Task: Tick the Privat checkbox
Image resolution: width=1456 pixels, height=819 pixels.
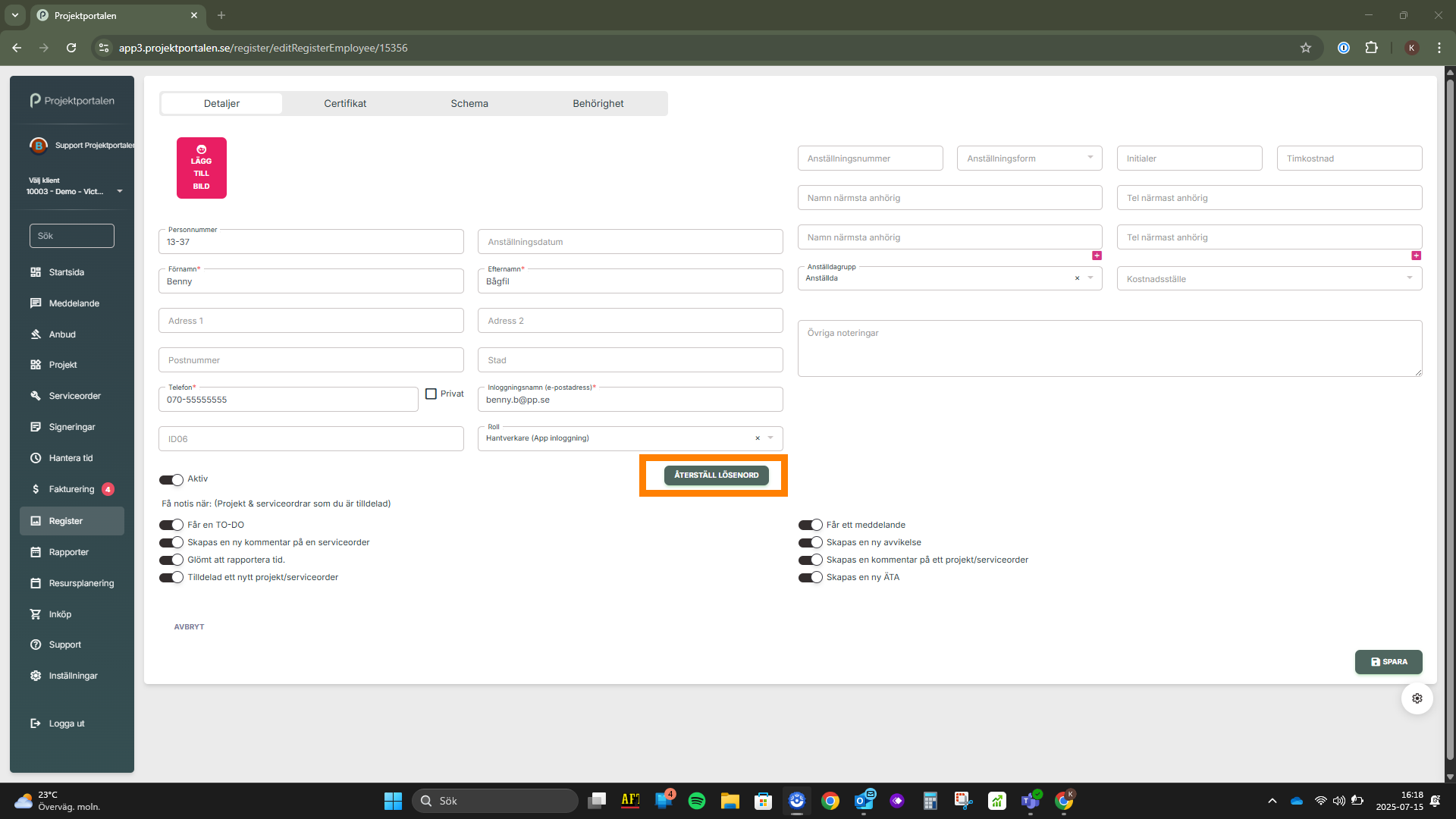Action: [x=431, y=394]
